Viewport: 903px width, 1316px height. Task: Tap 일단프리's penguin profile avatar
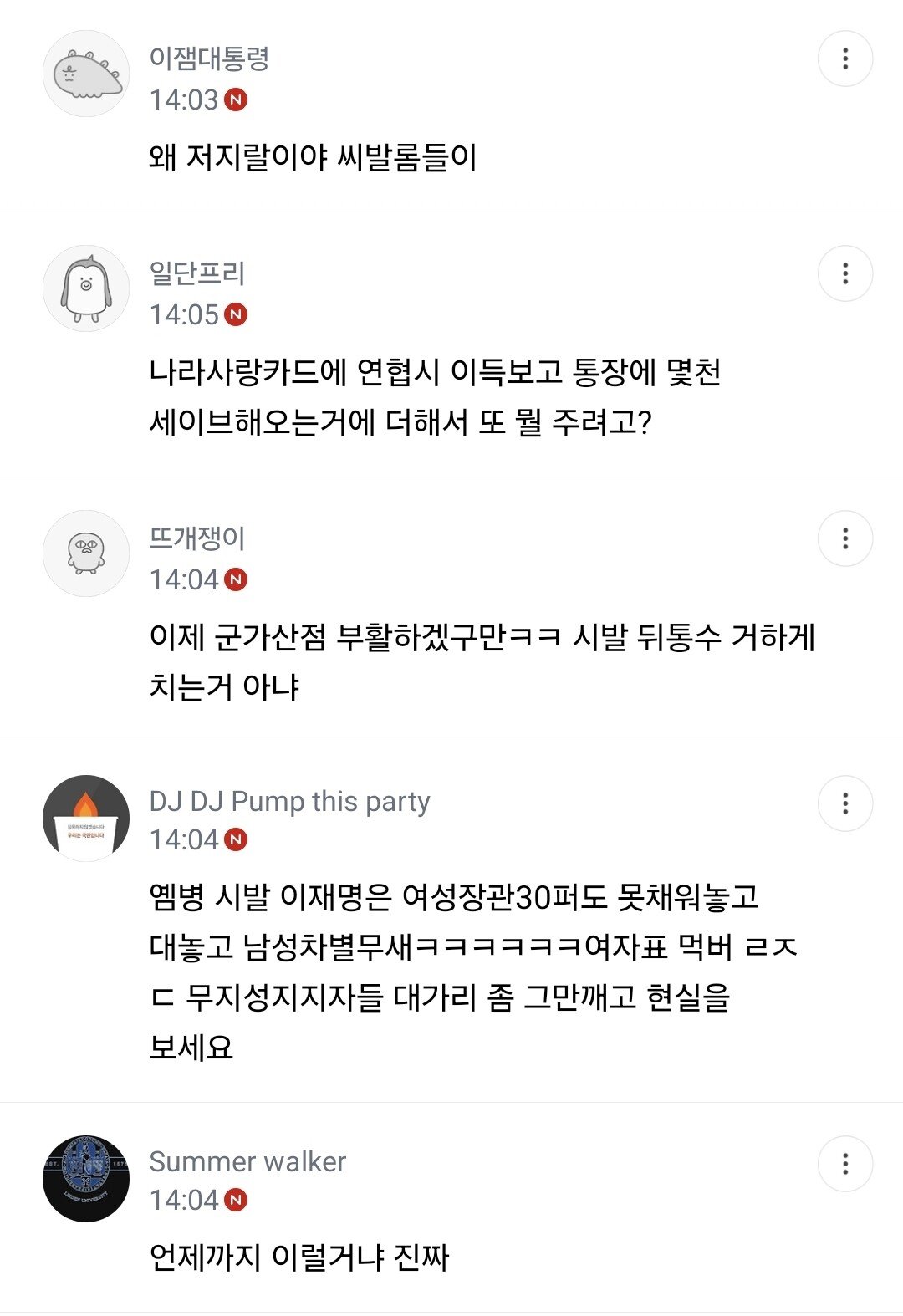pyautogui.click(x=86, y=288)
